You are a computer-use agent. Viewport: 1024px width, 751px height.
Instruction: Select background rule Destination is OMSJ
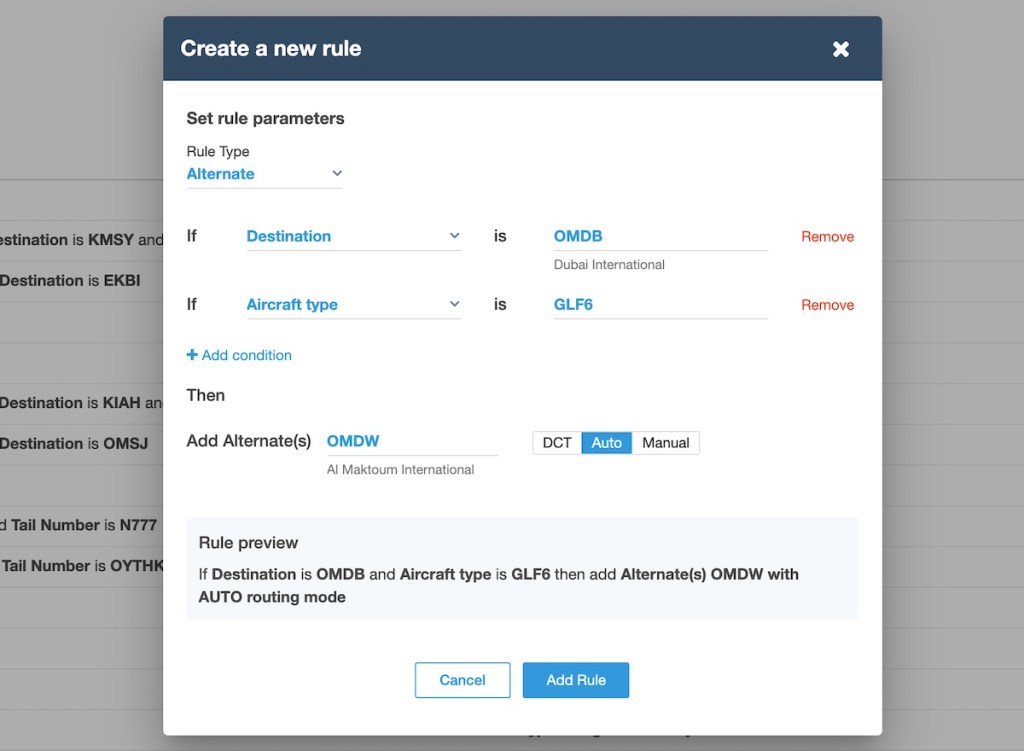point(74,443)
